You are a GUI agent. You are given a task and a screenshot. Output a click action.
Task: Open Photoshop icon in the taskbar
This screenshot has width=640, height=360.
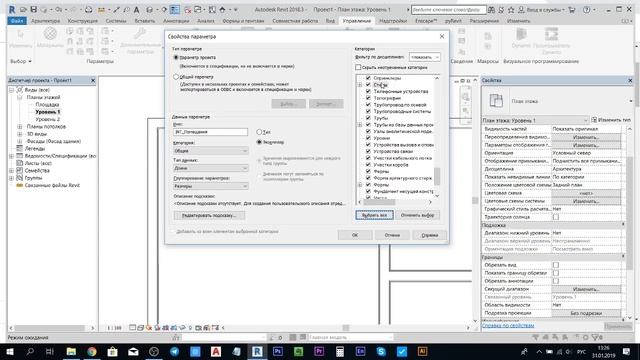tap(278, 351)
